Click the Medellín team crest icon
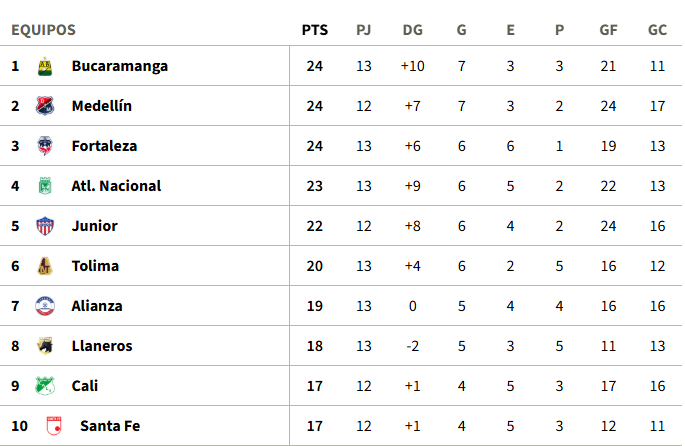The width and height of the screenshot is (685, 446). [x=44, y=106]
